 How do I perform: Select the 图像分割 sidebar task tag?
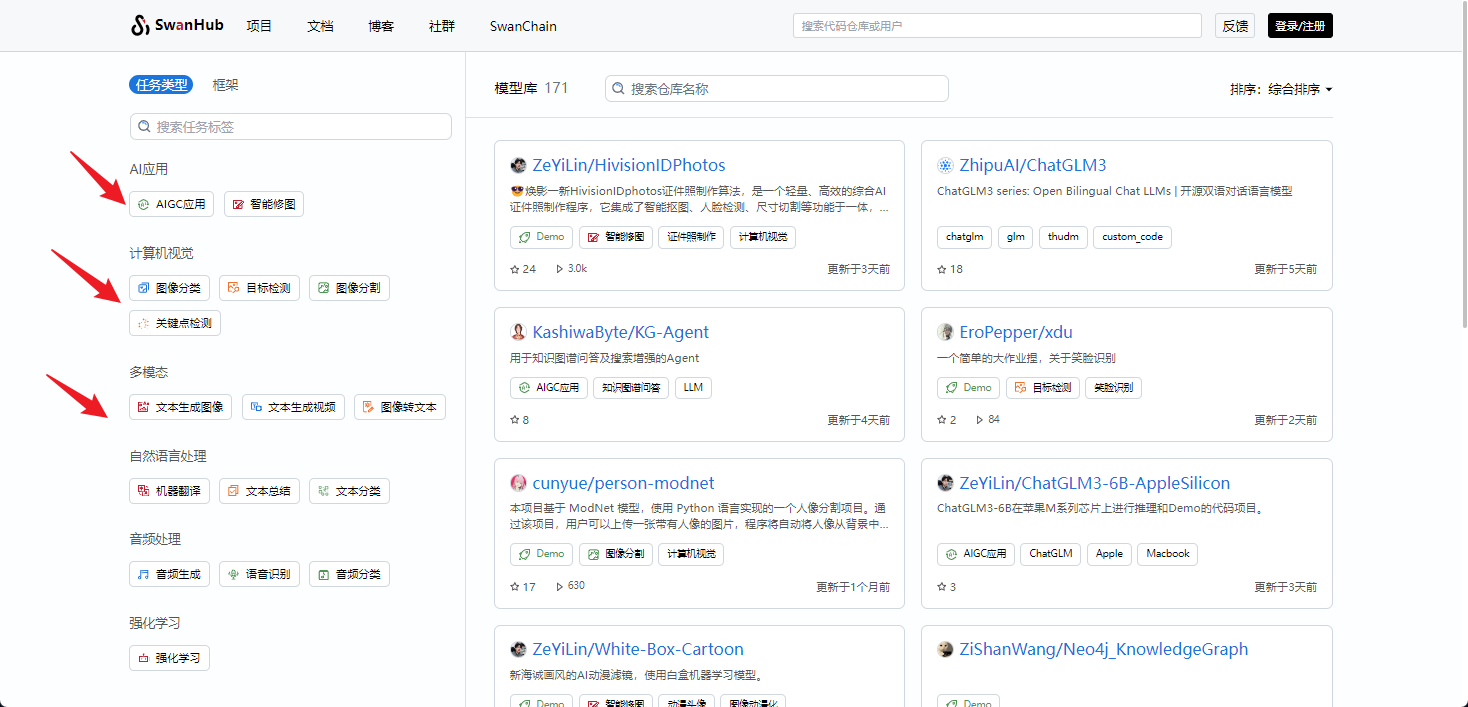(x=349, y=288)
